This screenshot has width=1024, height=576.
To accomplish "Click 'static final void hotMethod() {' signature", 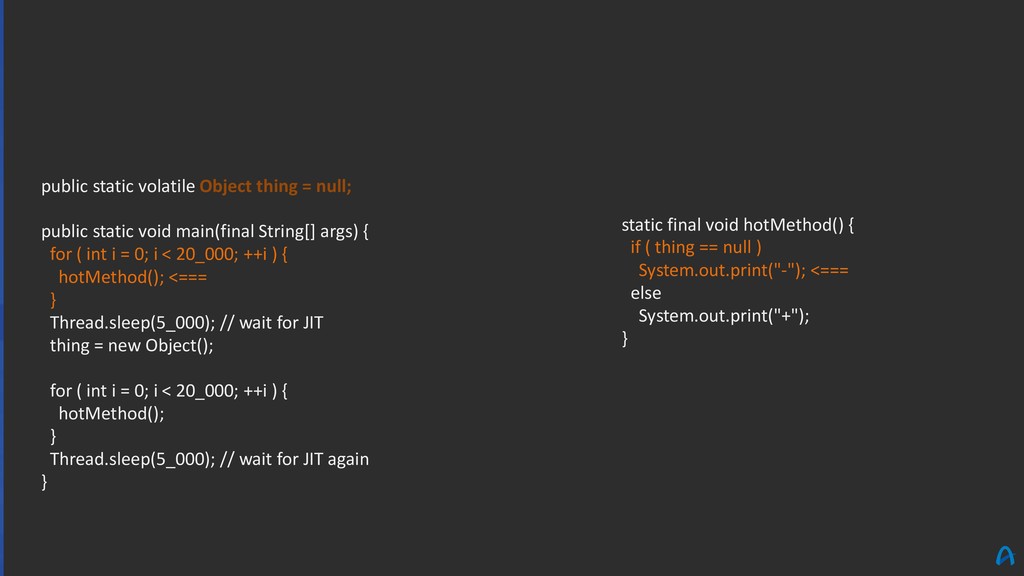I will pos(737,225).
